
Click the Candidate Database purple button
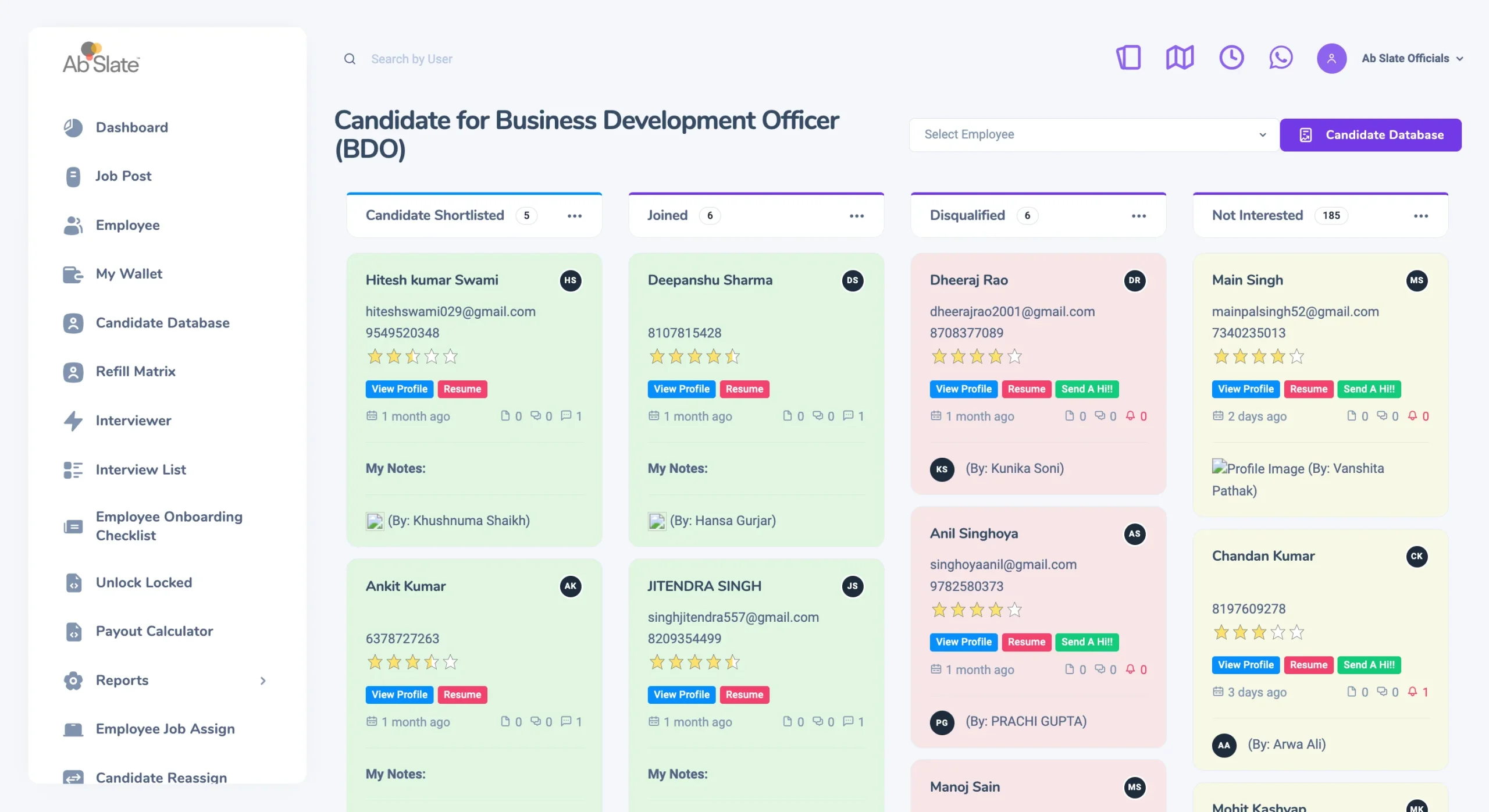coord(1370,135)
